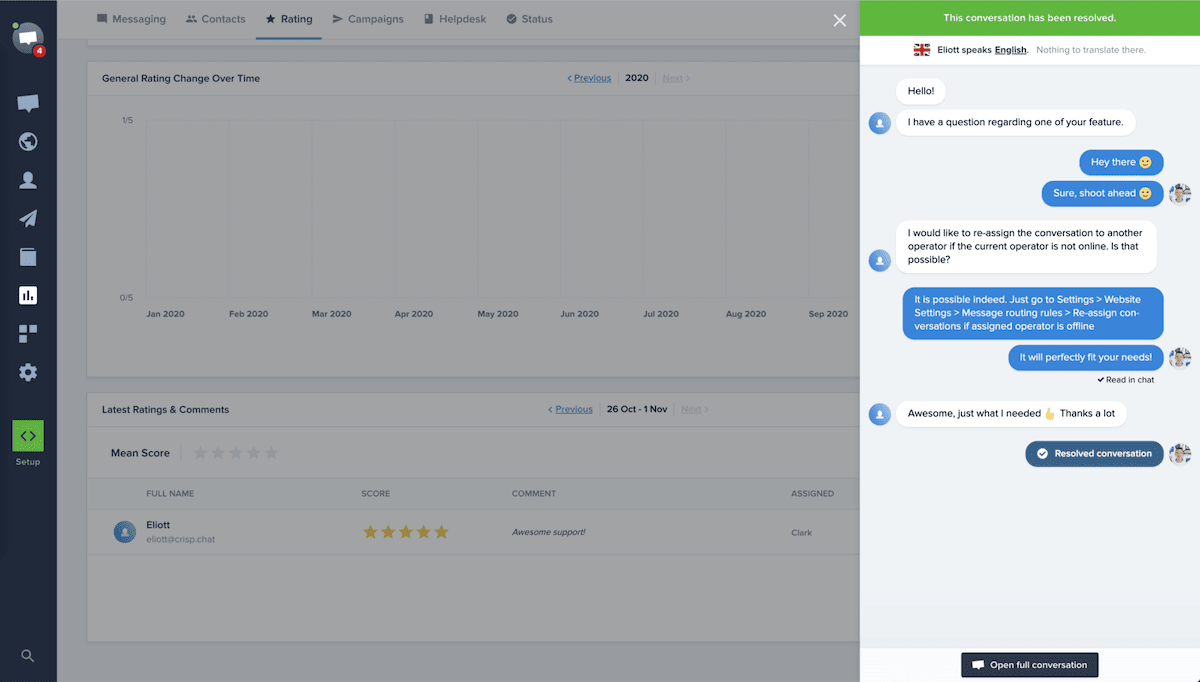Image resolution: width=1200 pixels, height=682 pixels.
Task: Open the inbox chat bubble icon
Action: [x=28, y=103]
